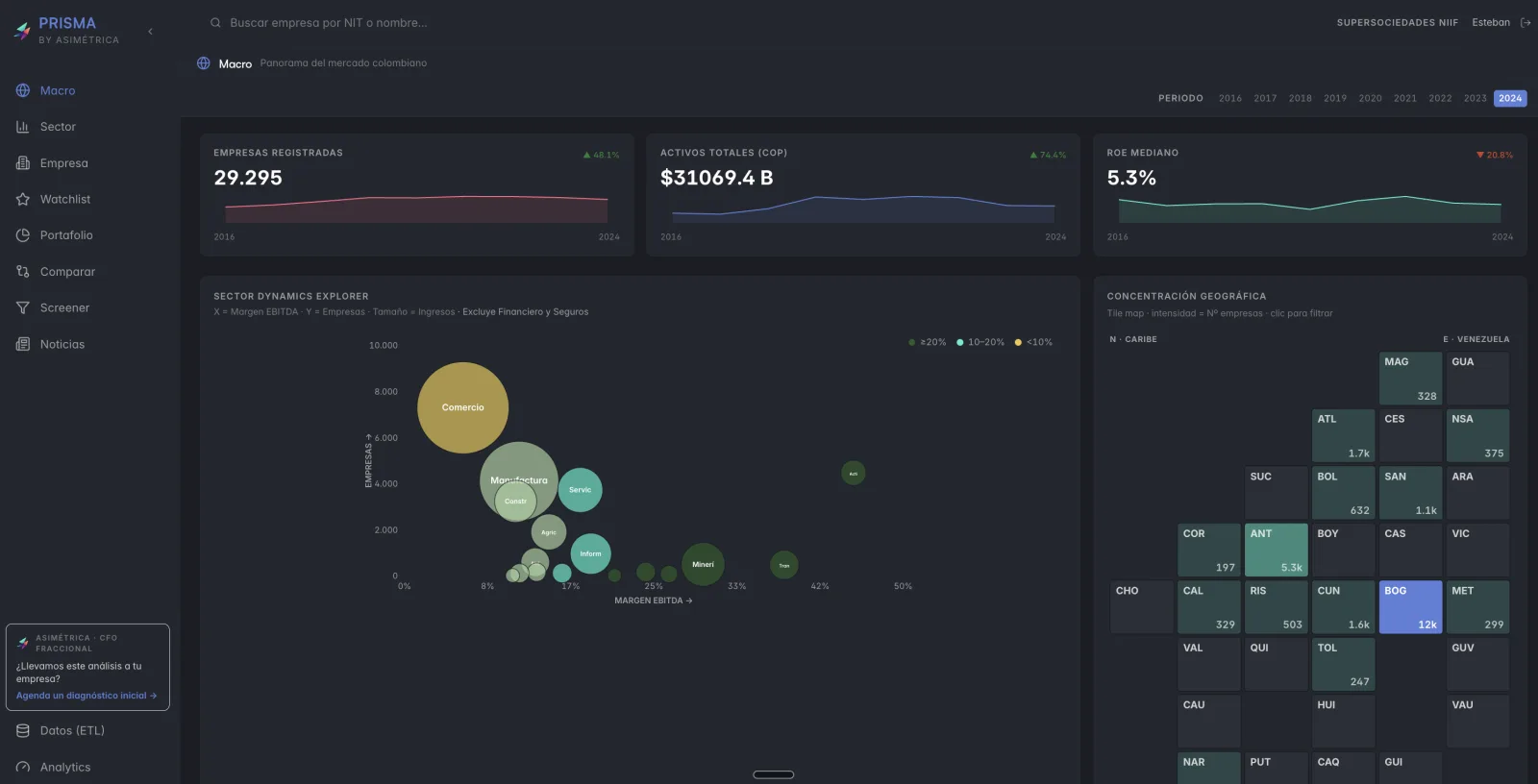Select the 2016 period tab
The width and height of the screenshot is (1538, 784).
coord(1230,98)
